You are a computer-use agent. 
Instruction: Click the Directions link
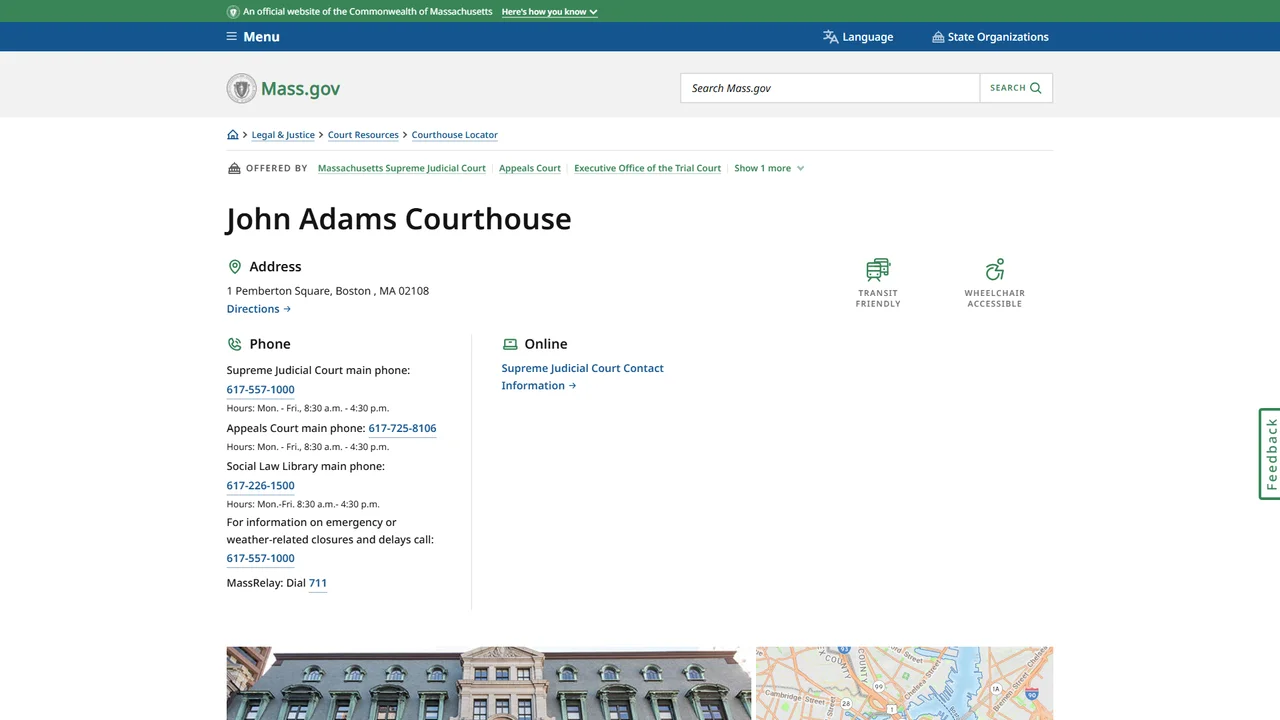click(x=259, y=309)
